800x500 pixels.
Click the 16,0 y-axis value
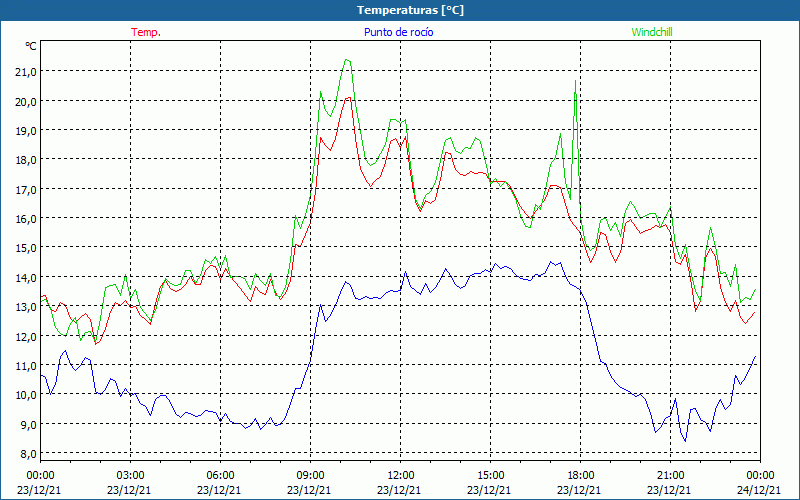pyautogui.click(x=26, y=218)
